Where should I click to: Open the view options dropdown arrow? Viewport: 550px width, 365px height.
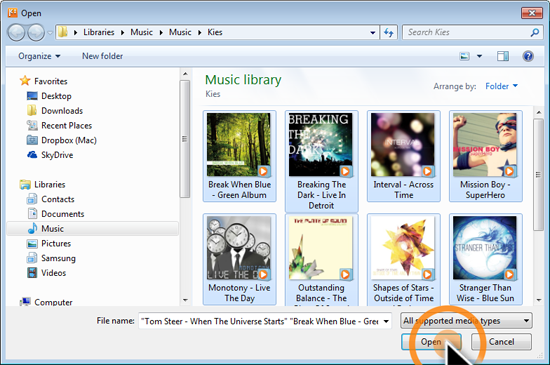(479, 56)
